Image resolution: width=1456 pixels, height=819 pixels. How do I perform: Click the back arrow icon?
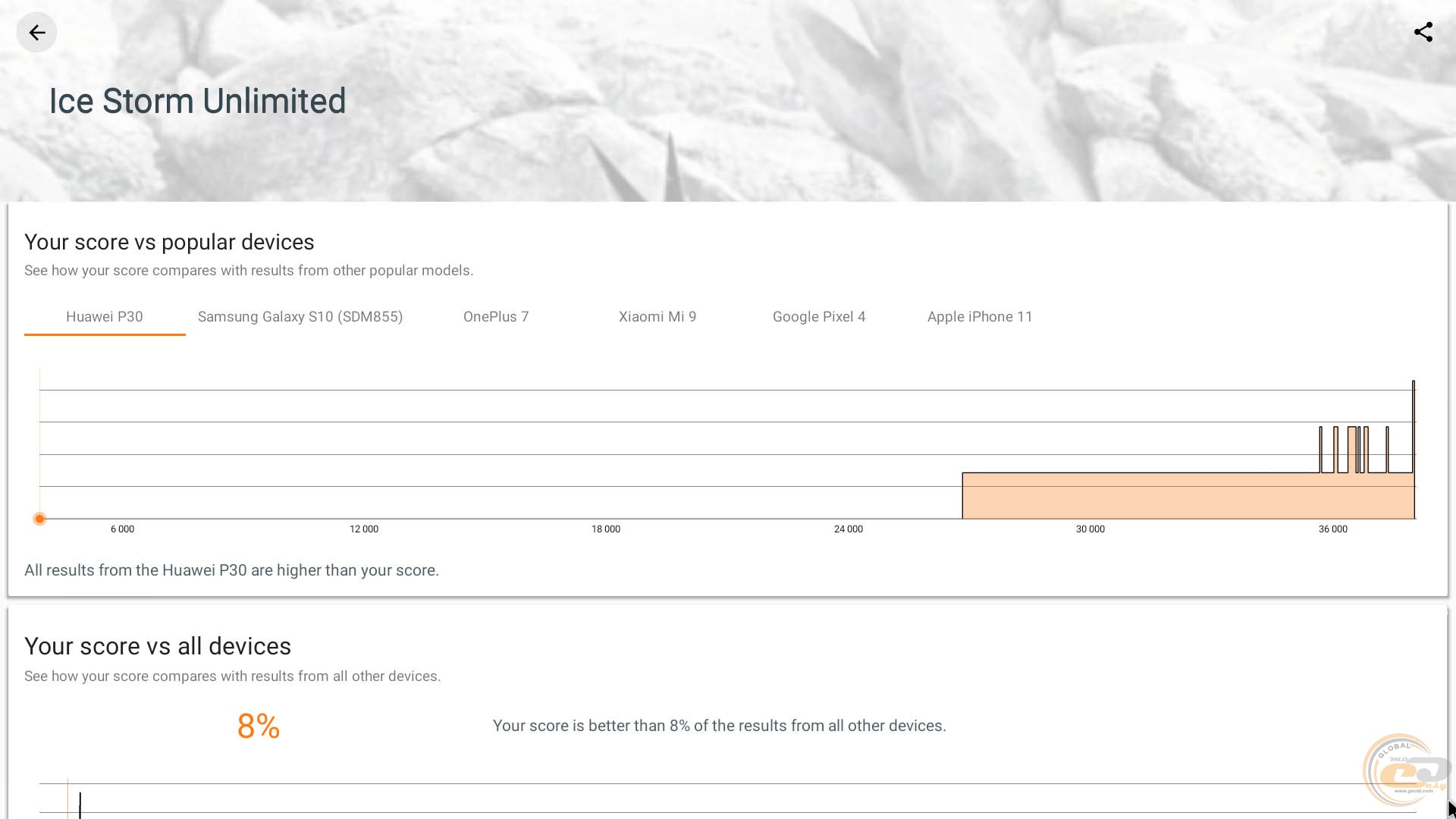pyautogui.click(x=36, y=33)
